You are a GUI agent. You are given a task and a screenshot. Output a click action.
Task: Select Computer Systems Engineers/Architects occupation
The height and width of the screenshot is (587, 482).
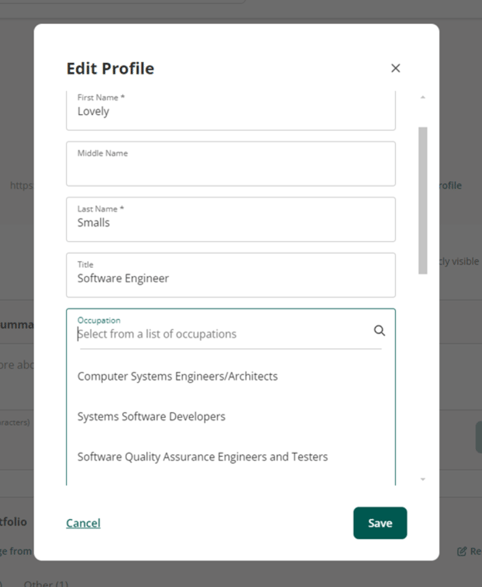click(177, 376)
